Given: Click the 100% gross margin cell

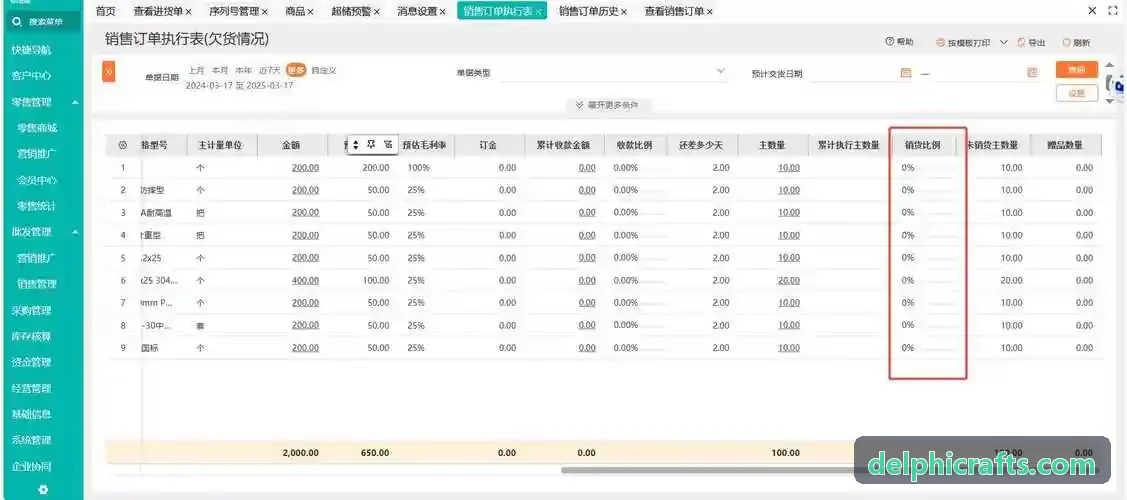Looking at the screenshot, I should click(418, 167).
